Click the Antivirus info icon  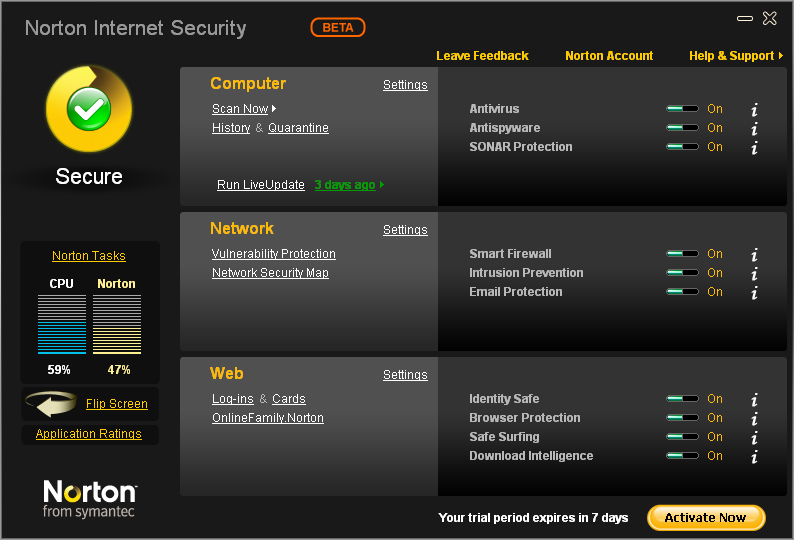[754, 109]
